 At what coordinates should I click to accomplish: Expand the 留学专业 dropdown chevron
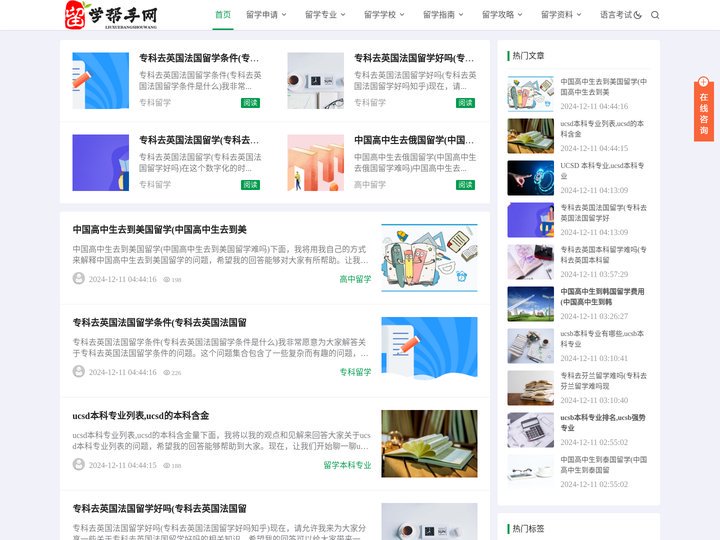click(343, 15)
